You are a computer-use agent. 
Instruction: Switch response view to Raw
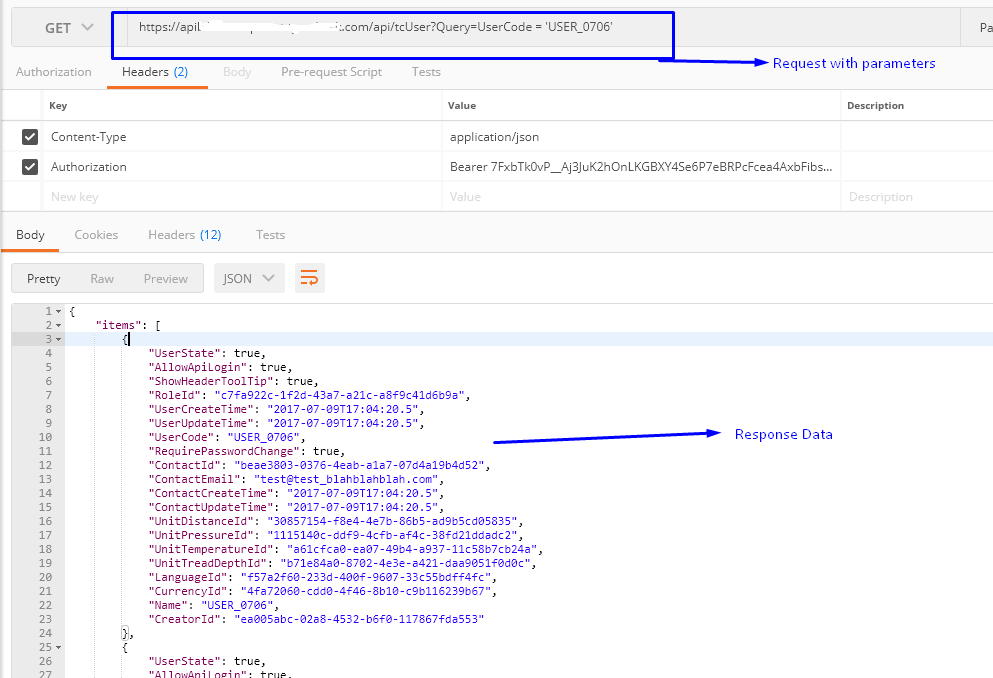point(102,279)
